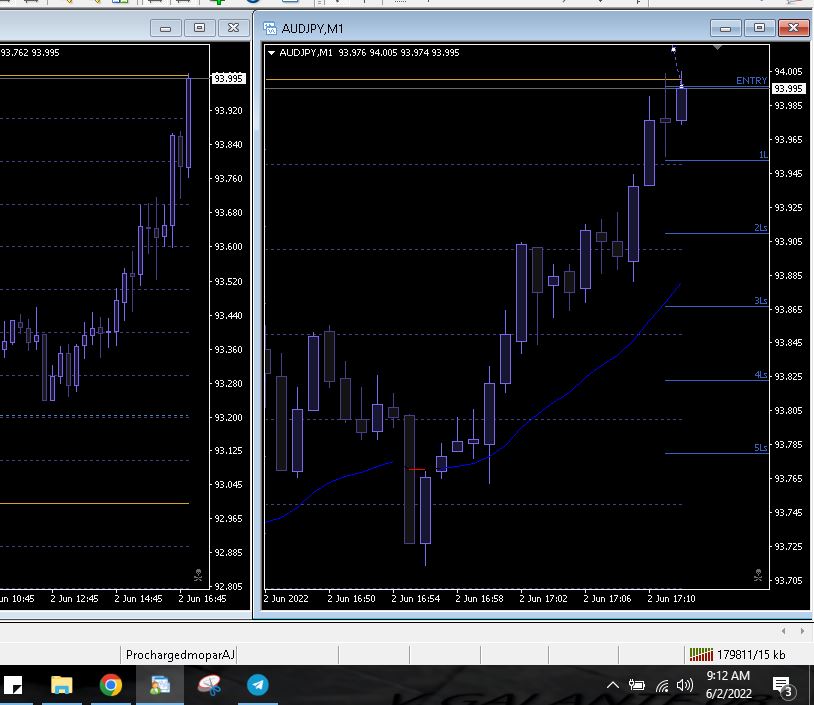The width and height of the screenshot is (814, 705).
Task: Click the 94.005 price axis value
Action: (788, 71)
